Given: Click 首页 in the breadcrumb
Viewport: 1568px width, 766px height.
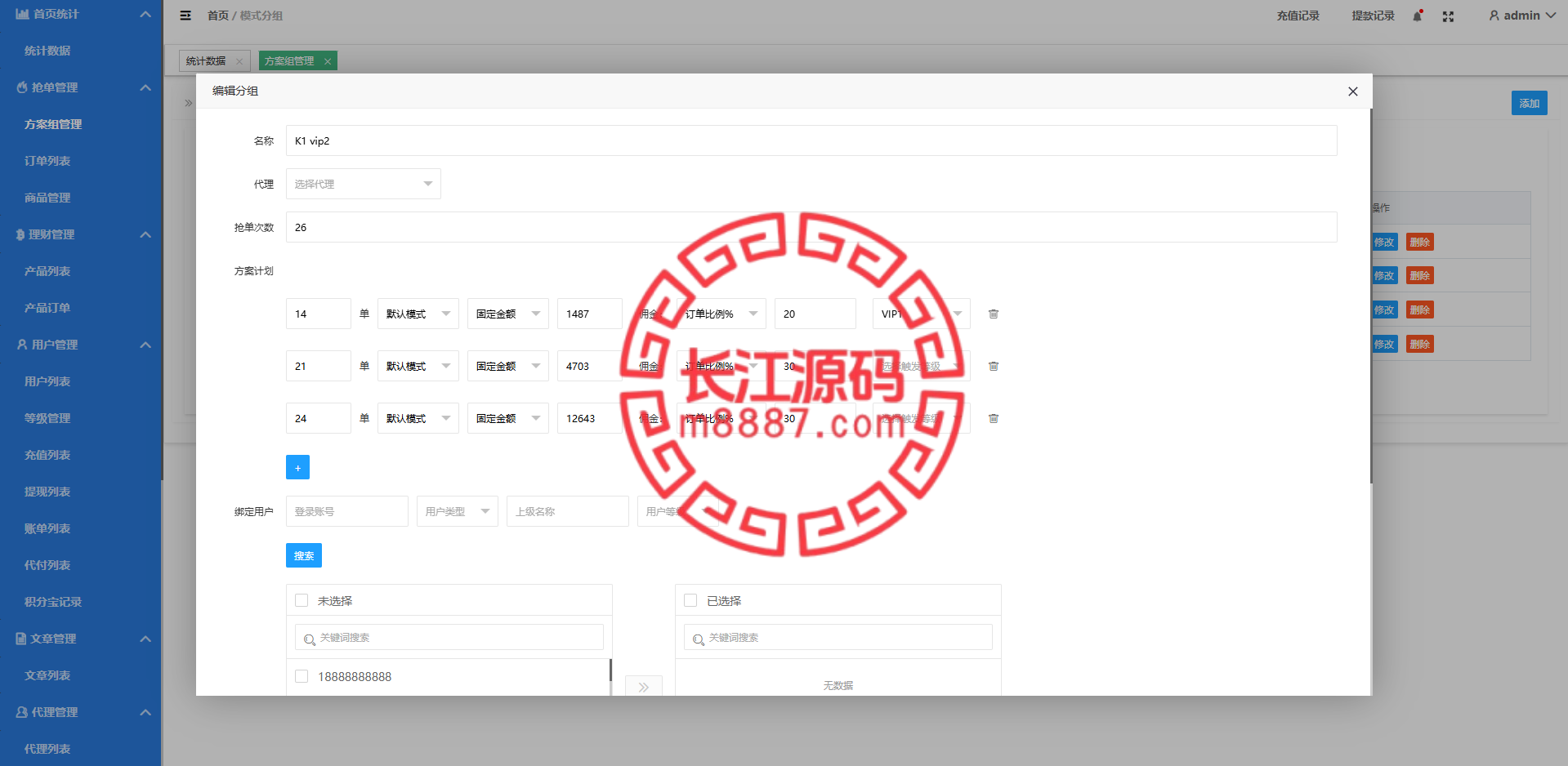Looking at the screenshot, I should tap(218, 16).
